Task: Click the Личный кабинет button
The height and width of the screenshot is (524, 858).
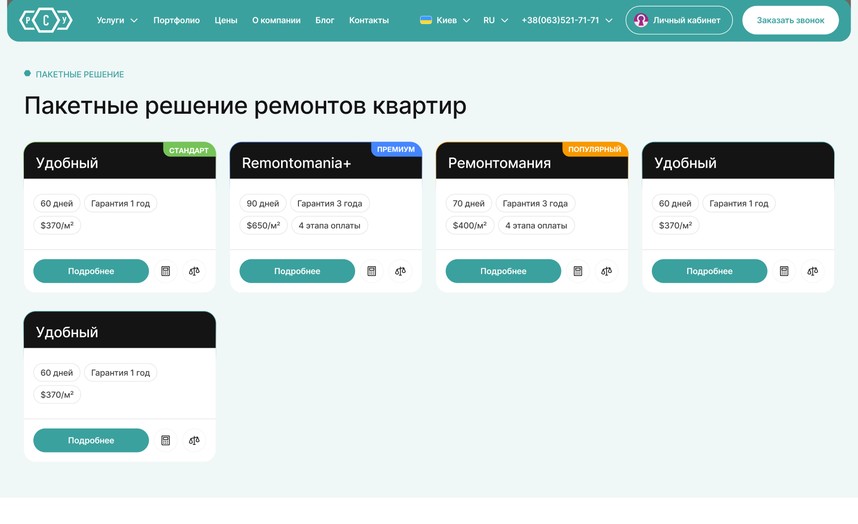Action: pos(679,20)
